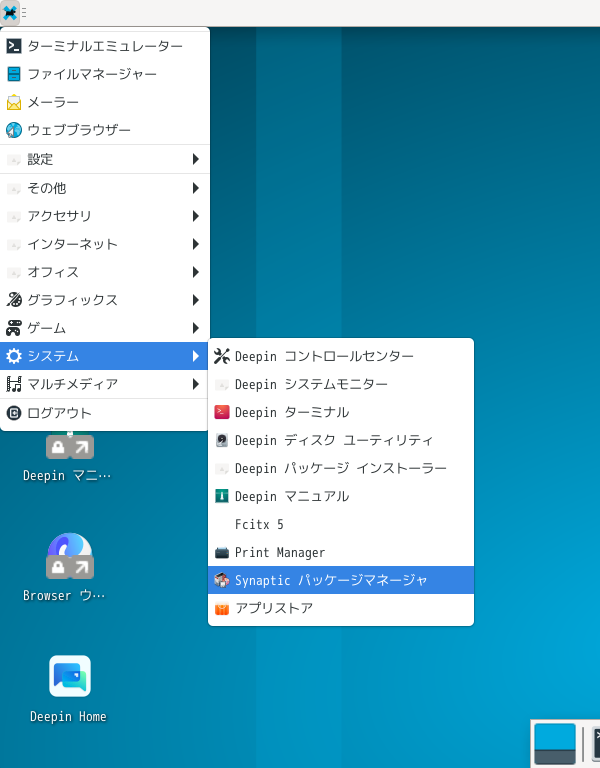Click the green Deepin Manual icon
The height and width of the screenshot is (768, 600).
point(222,496)
